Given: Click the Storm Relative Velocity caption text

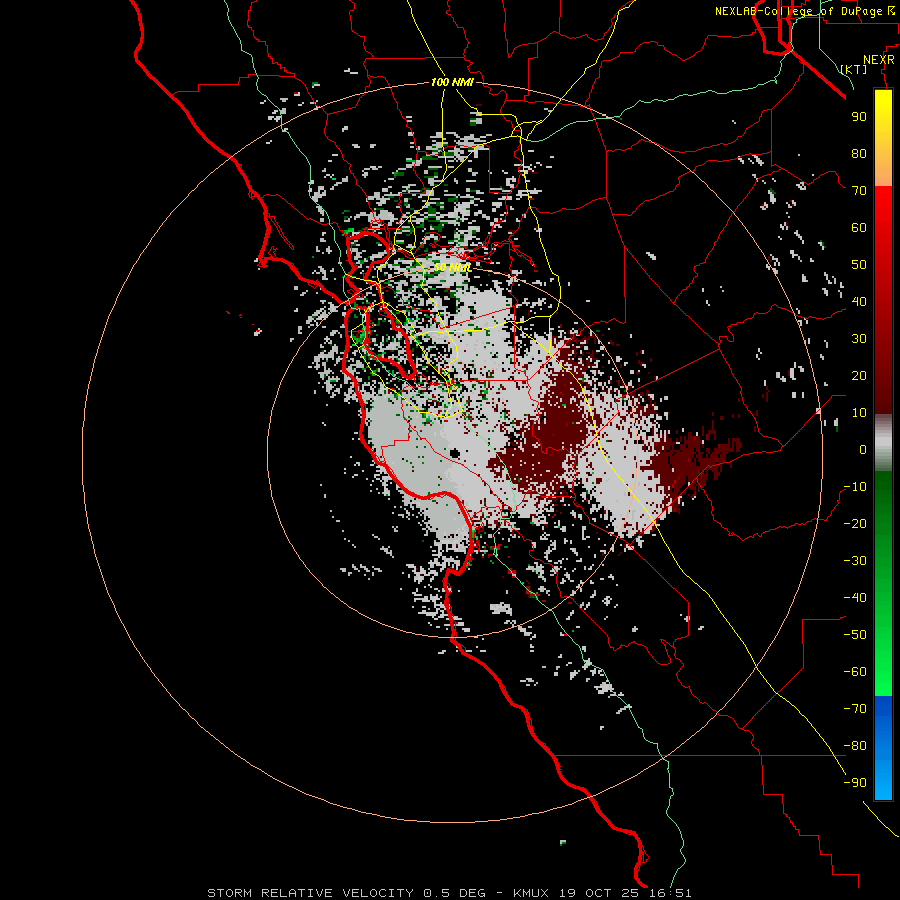Looking at the screenshot, I should pos(449,893).
